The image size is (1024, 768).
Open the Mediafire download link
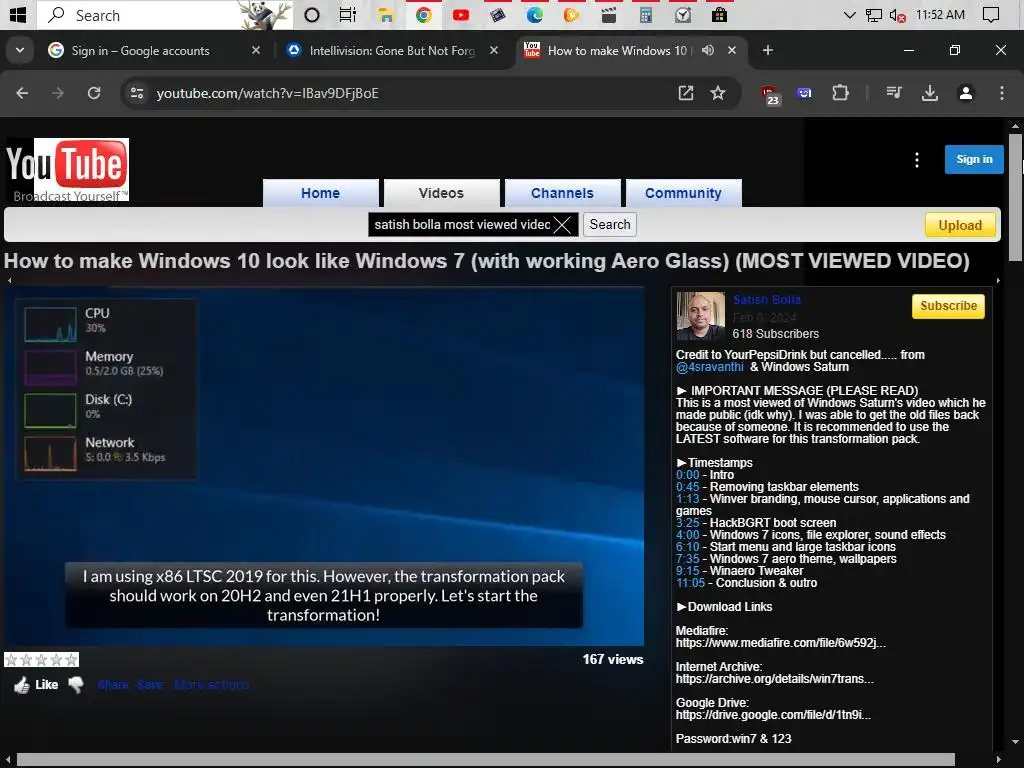tap(781, 643)
